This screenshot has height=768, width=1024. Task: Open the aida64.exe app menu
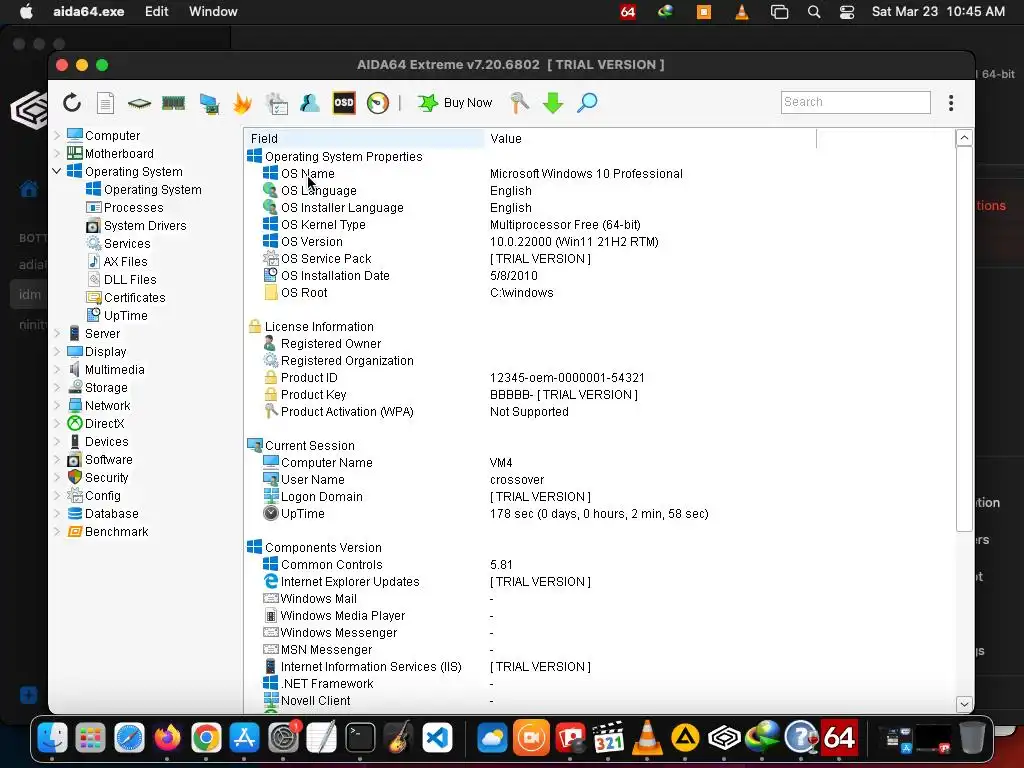(x=88, y=12)
